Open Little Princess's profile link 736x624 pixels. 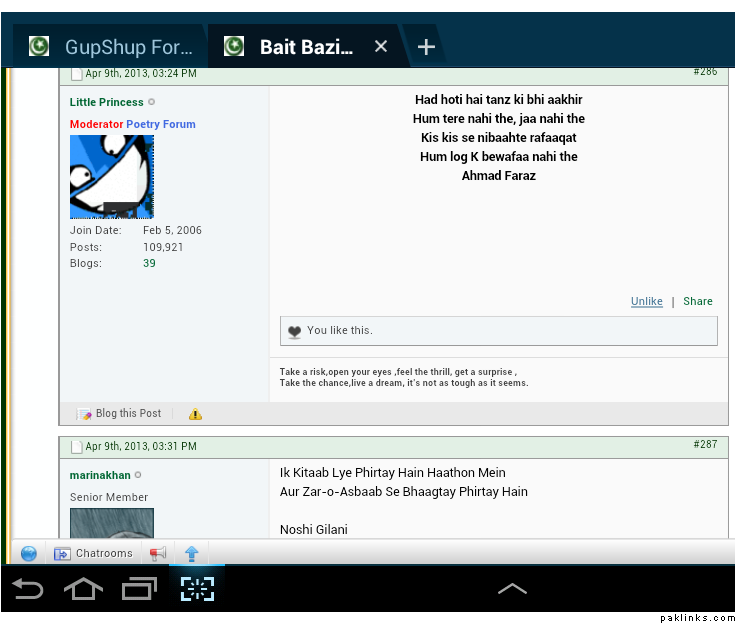point(106,102)
